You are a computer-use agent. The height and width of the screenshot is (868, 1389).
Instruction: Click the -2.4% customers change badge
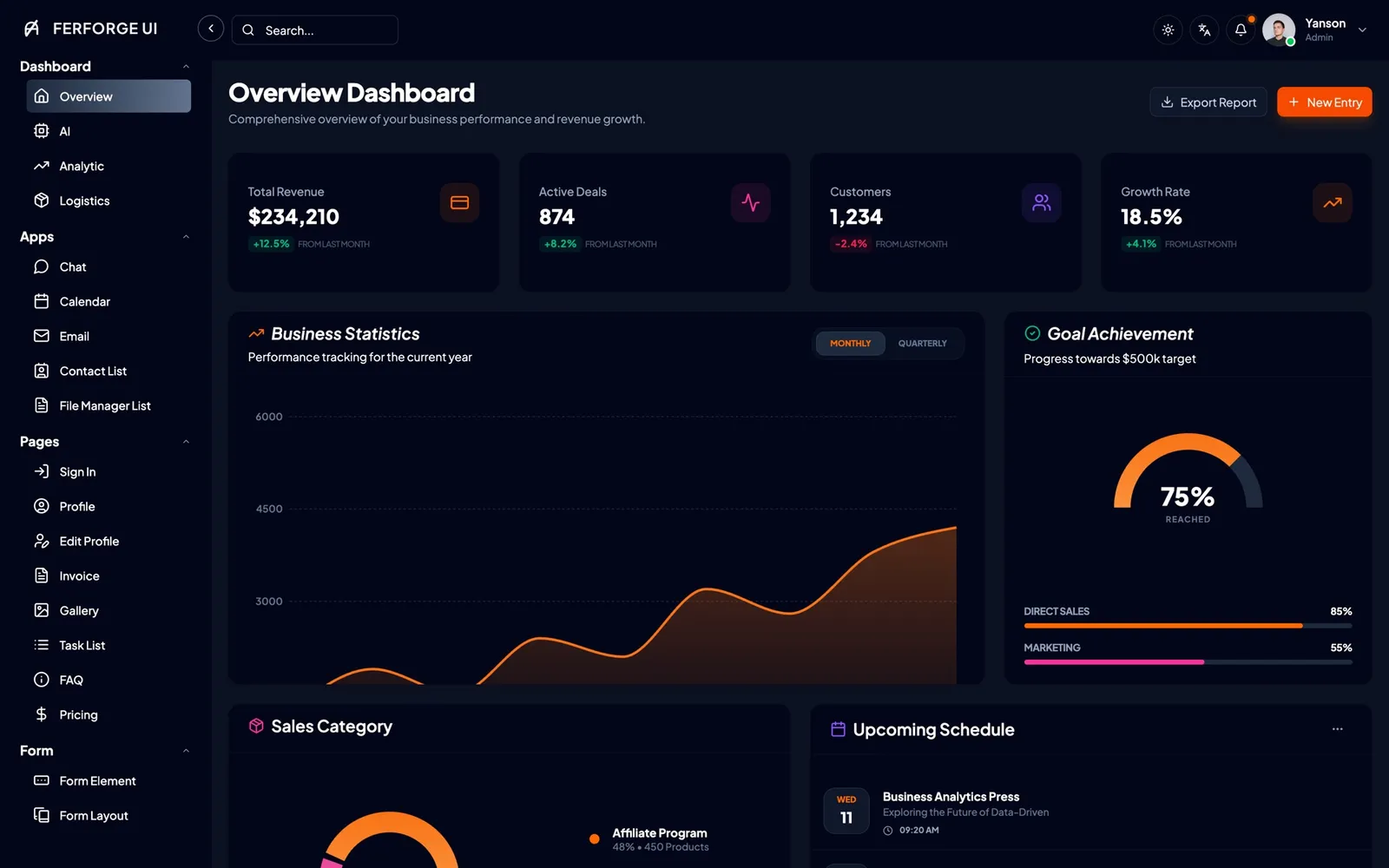[851, 244]
